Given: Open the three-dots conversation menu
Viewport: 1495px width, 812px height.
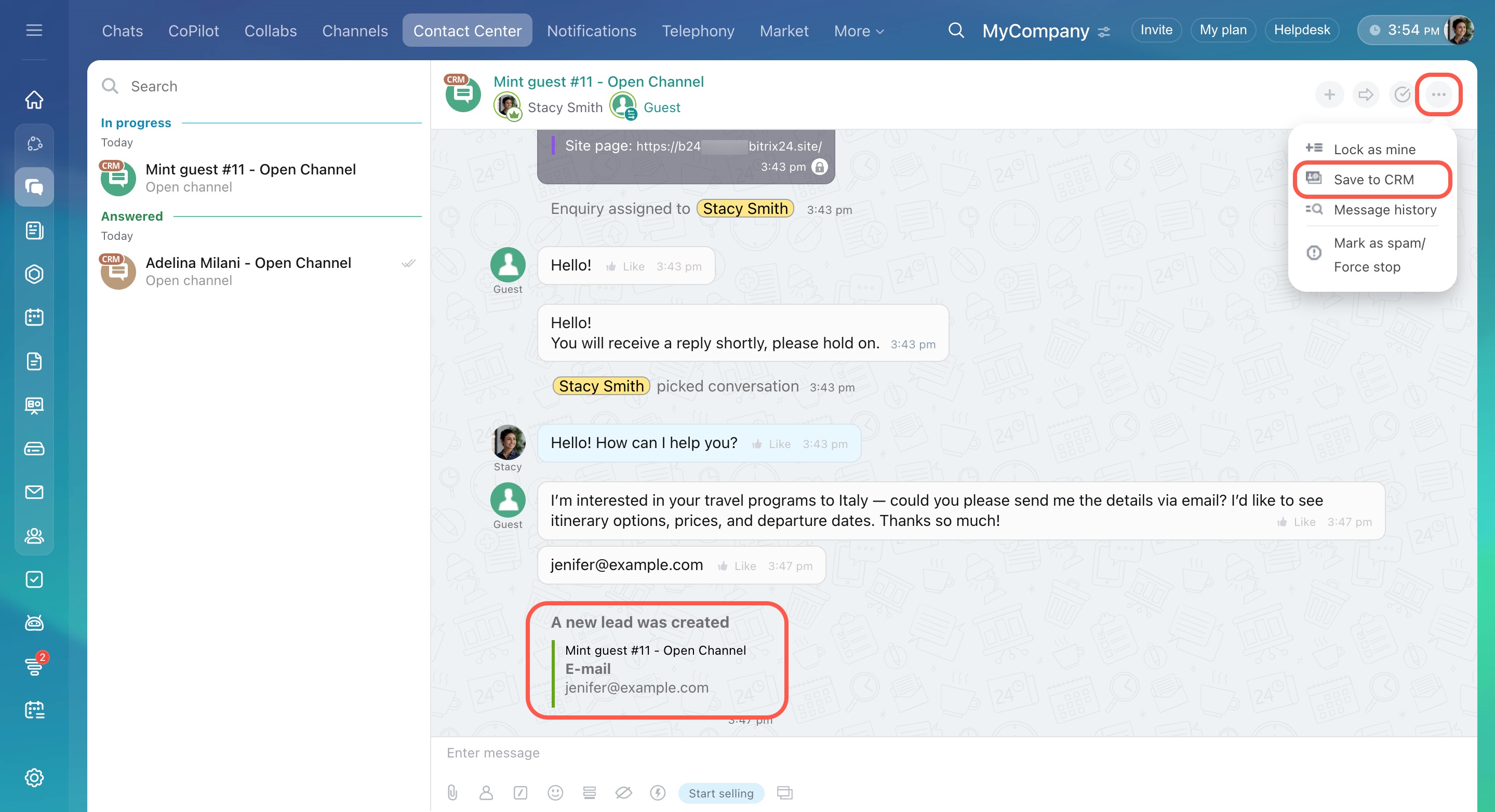Looking at the screenshot, I should coord(1438,94).
